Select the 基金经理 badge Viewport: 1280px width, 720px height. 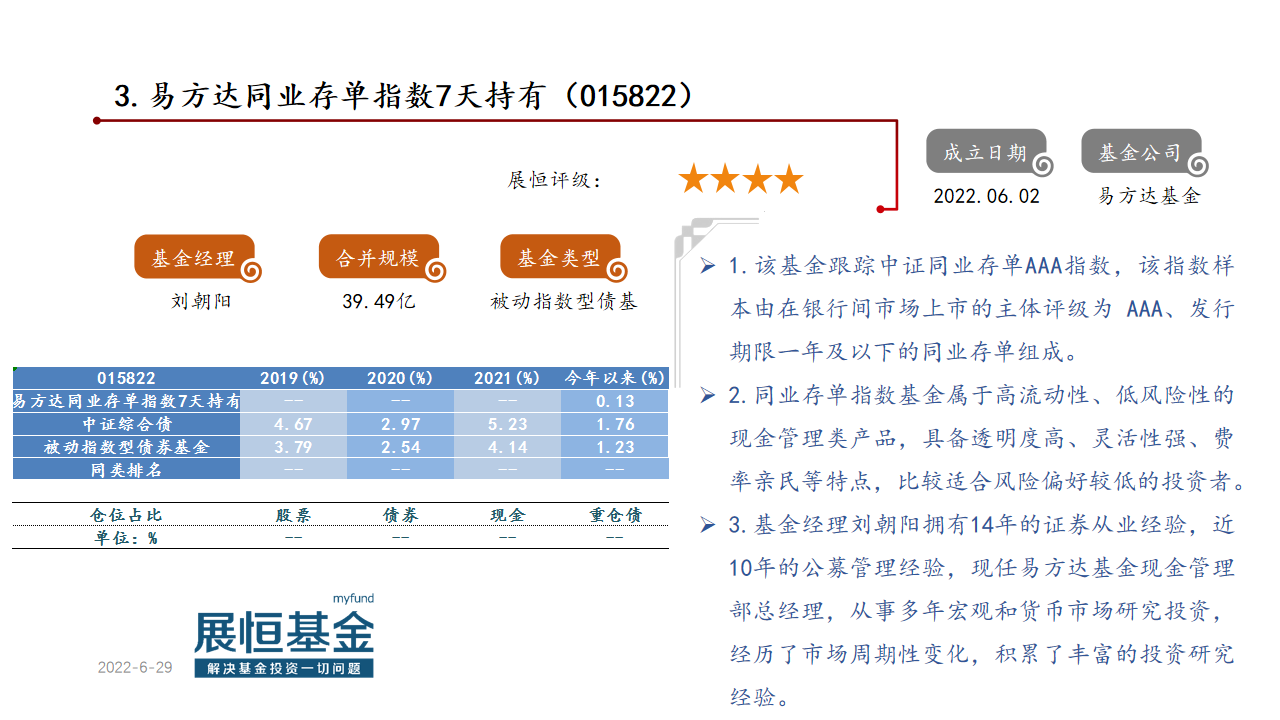197,258
